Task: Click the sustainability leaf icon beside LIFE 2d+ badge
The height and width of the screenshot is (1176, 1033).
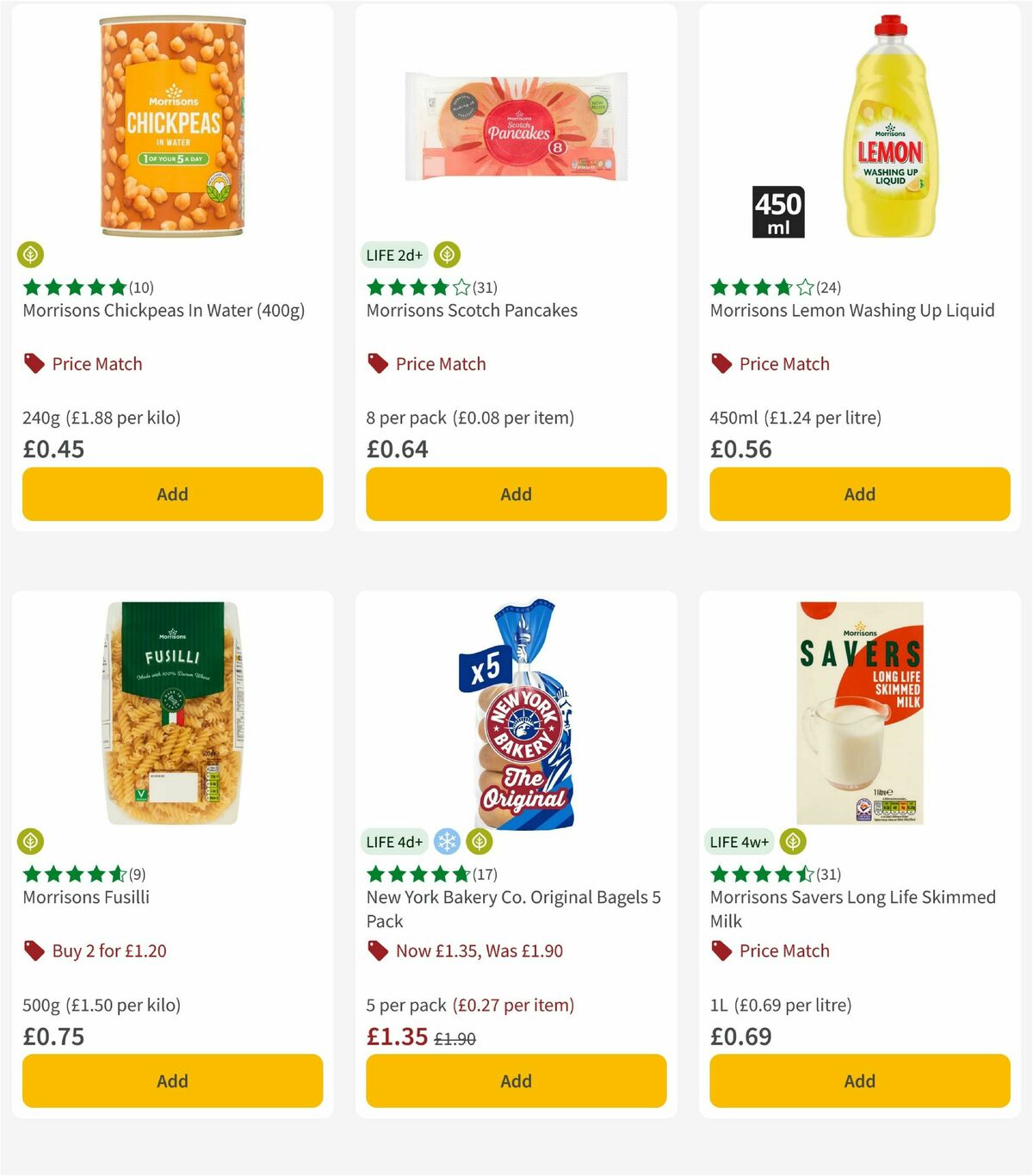Action: point(445,254)
